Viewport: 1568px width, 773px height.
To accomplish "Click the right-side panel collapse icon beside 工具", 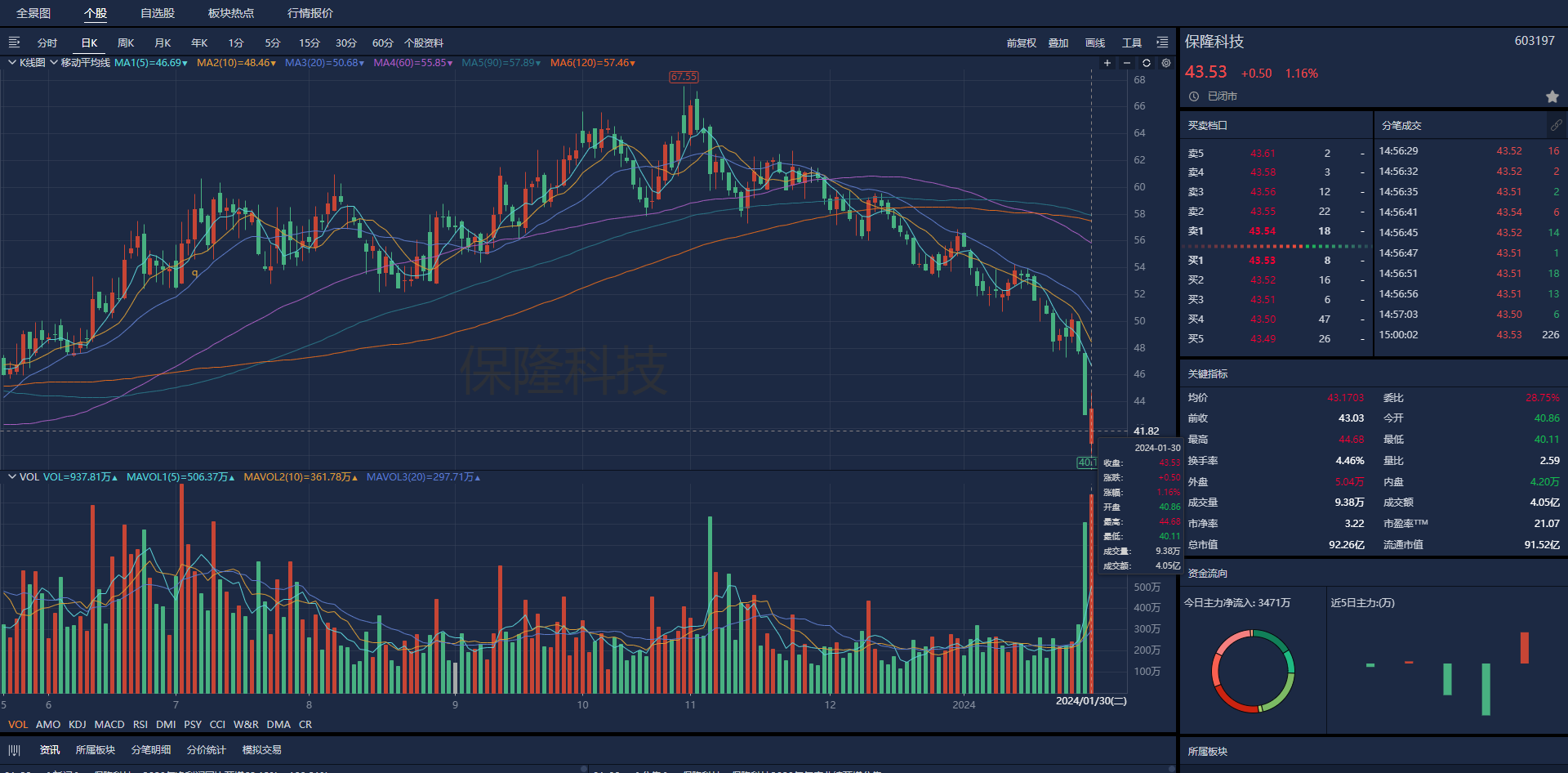I will tap(1162, 42).
